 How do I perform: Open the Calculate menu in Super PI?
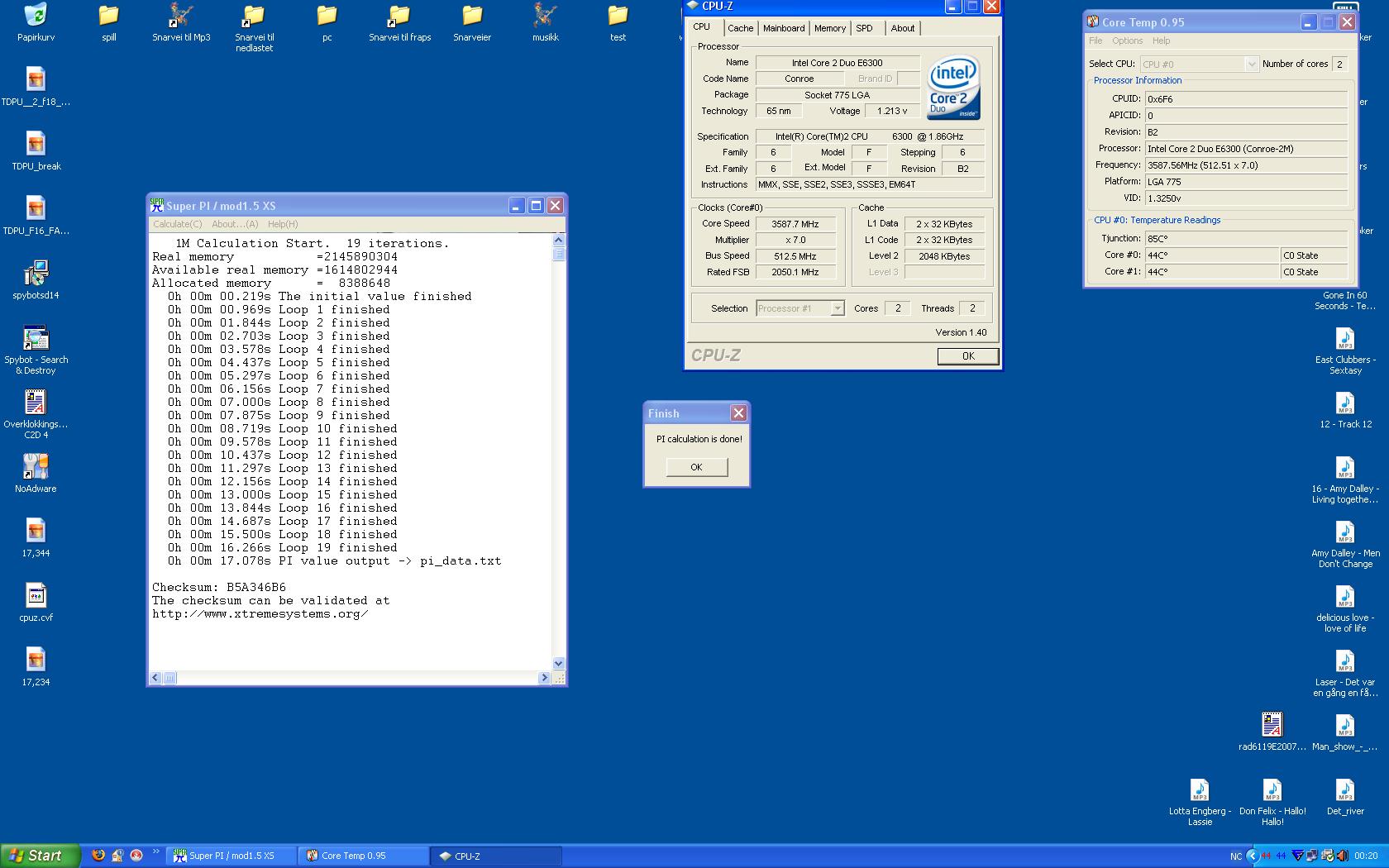click(x=177, y=224)
